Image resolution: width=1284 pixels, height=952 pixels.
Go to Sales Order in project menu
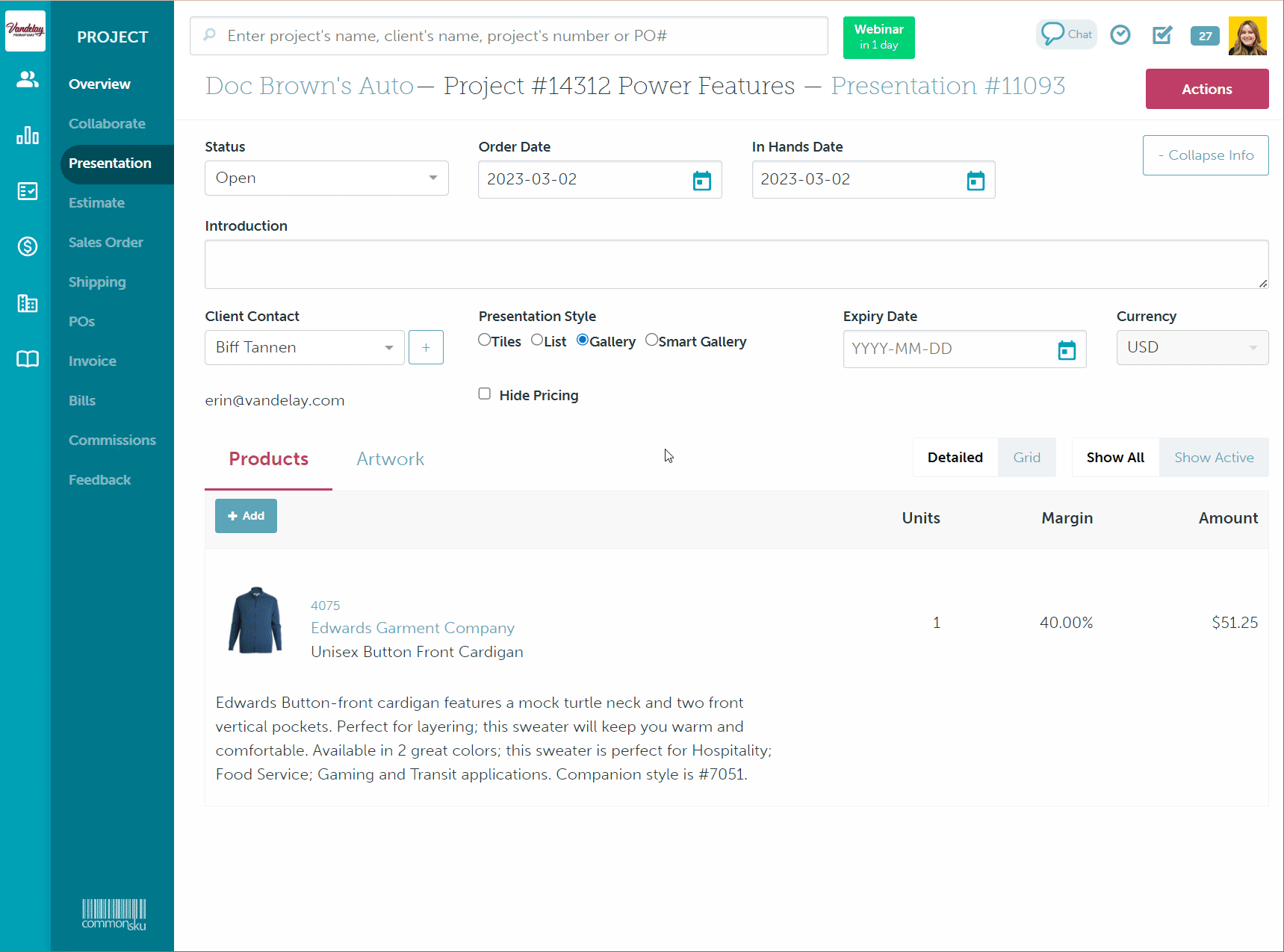coord(105,243)
